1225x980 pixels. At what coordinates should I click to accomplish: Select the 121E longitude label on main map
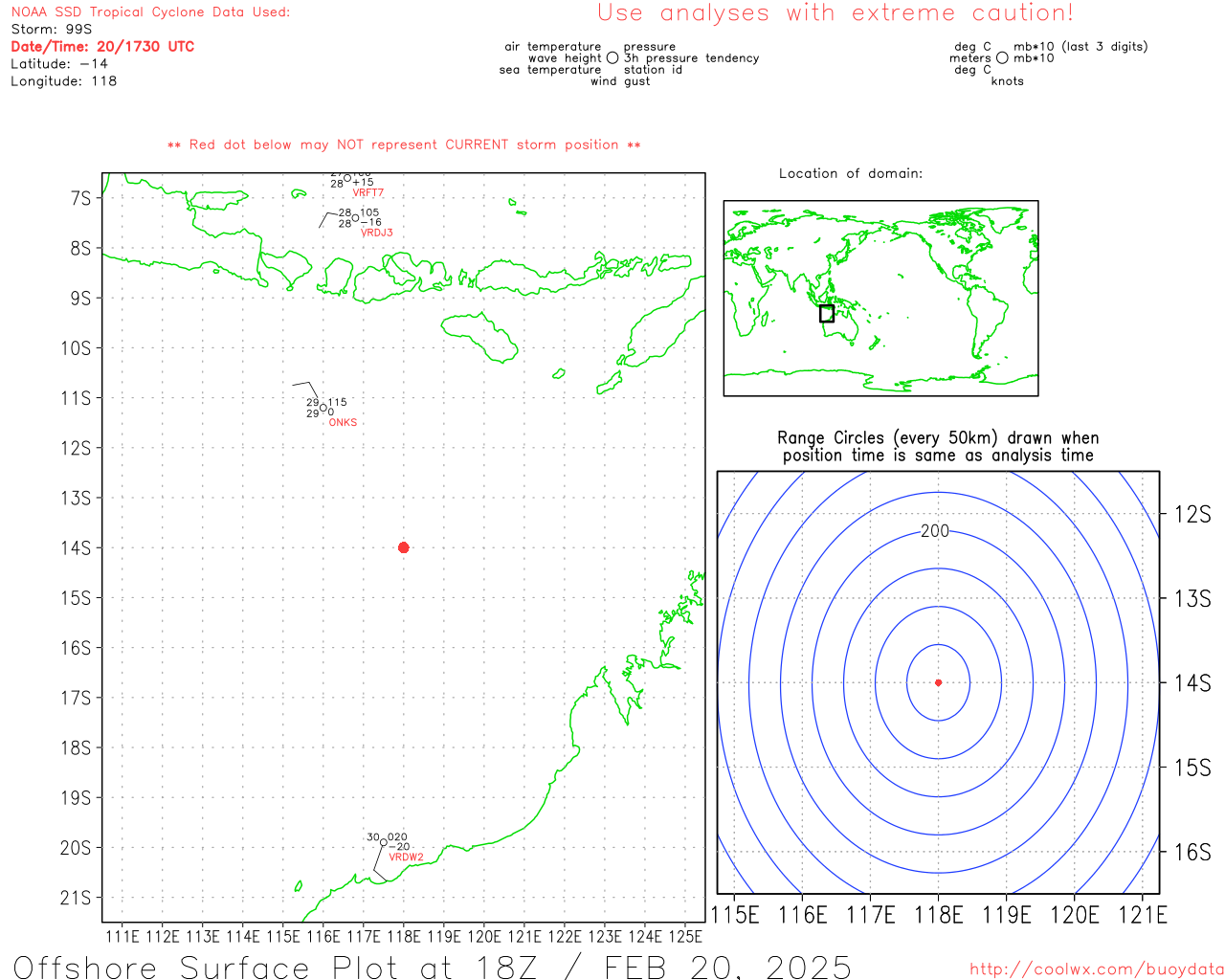tap(523, 937)
